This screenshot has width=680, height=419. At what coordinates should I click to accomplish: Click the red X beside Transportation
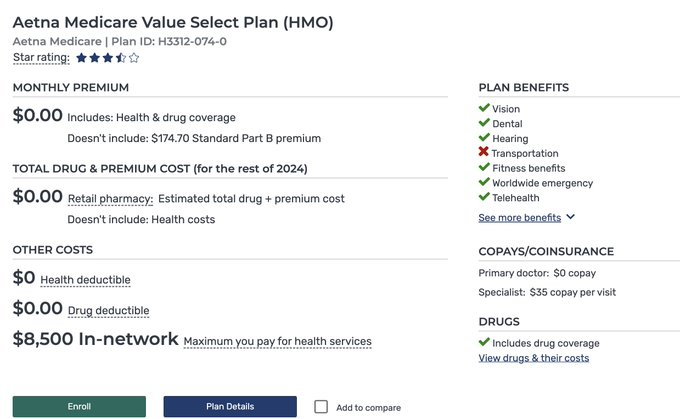484,153
